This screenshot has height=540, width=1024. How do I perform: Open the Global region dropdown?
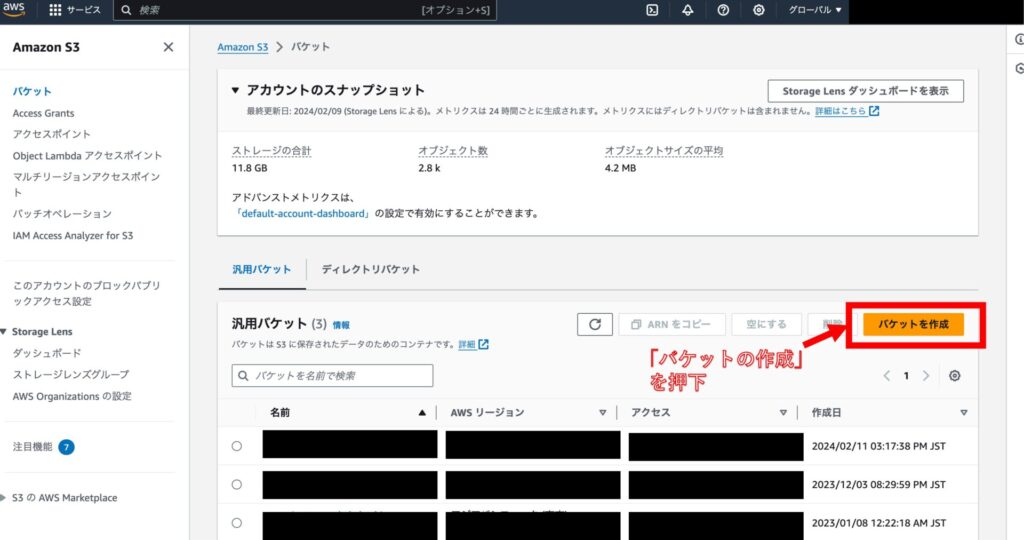pos(814,10)
